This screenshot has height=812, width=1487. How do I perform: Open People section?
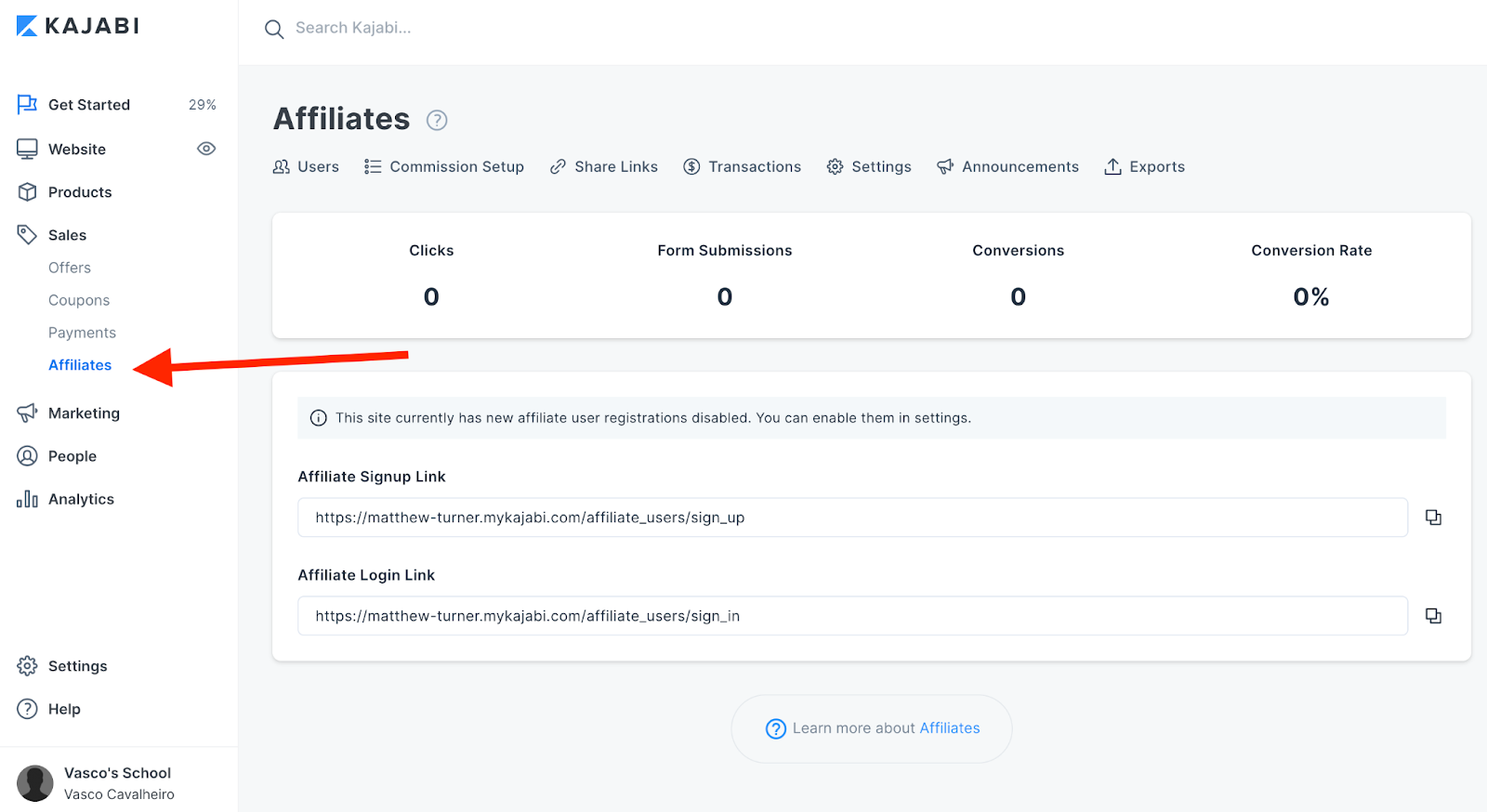tap(72, 456)
